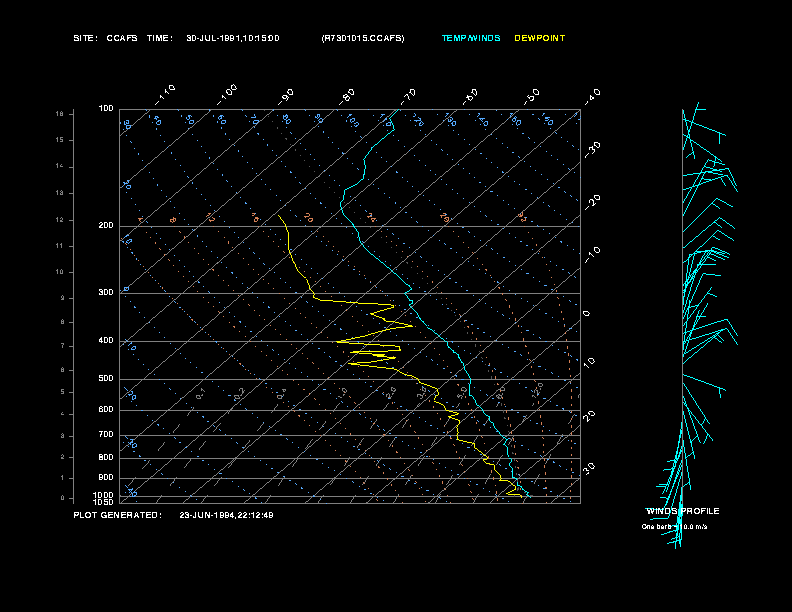This screenshot has width=792, height=612.
Task: Select the site name 'CCAFS' in header
Action: [122, 38]
